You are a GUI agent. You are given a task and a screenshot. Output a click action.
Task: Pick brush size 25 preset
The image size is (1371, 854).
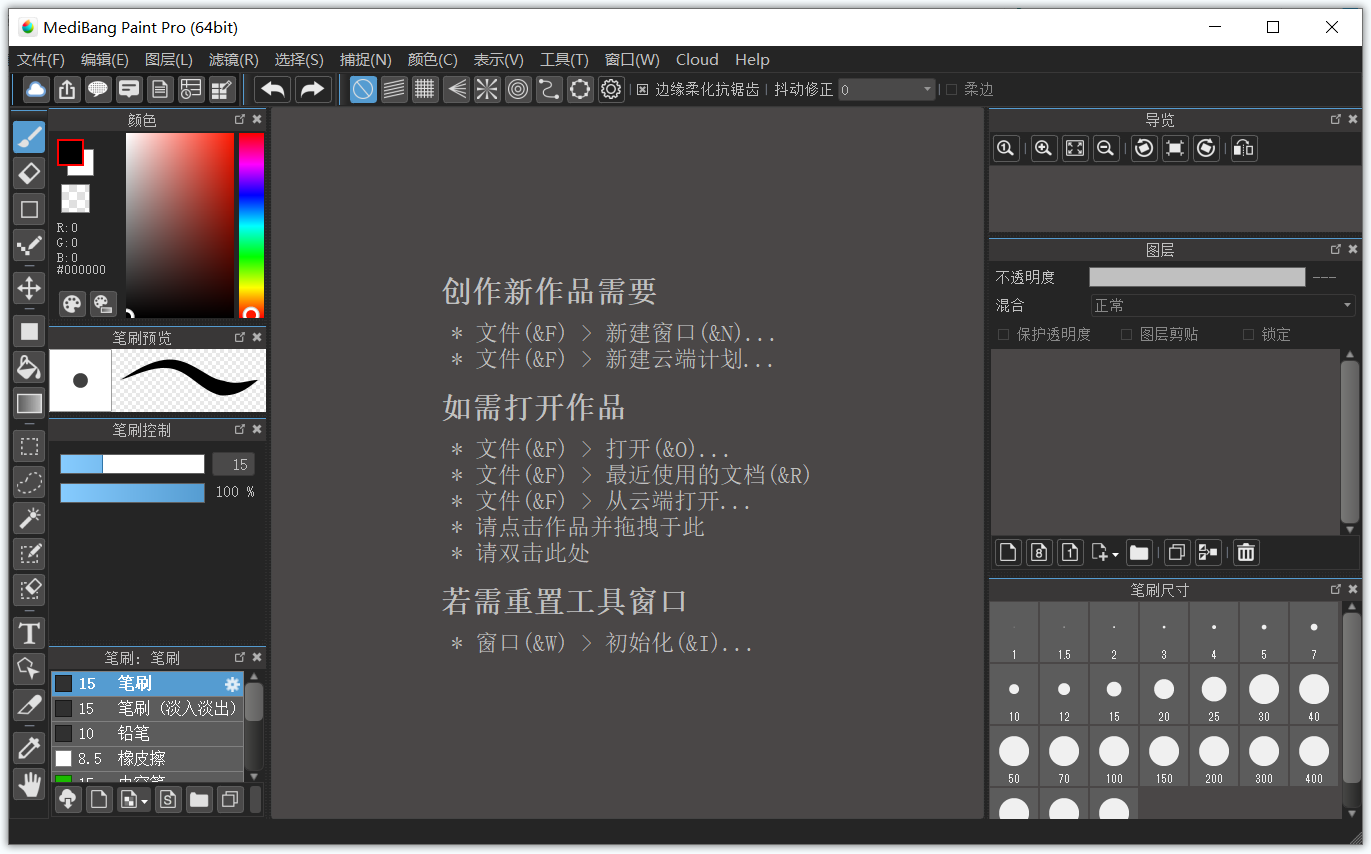coord(1214,694)
